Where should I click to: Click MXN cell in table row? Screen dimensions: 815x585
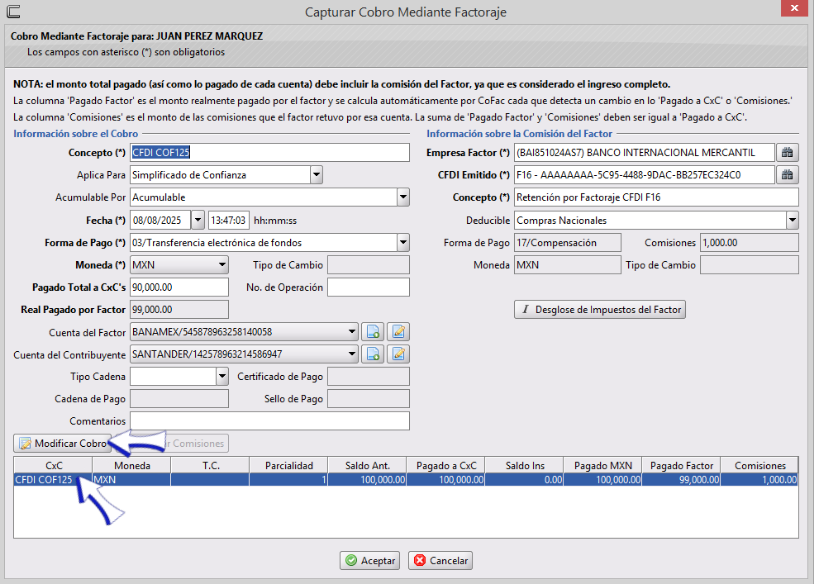click(x=132, y=479)
